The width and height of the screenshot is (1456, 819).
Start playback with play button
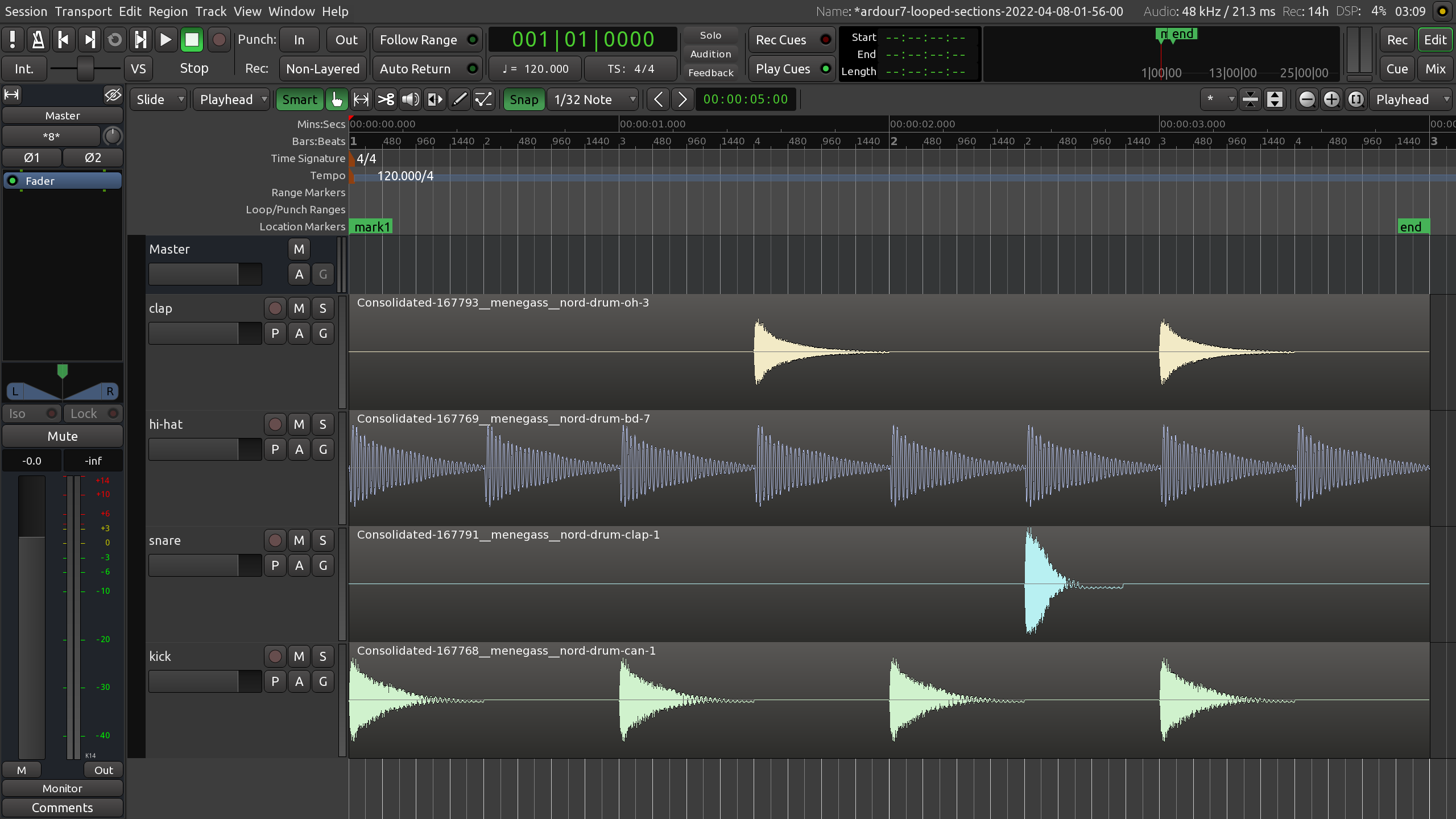coord(166,40)
